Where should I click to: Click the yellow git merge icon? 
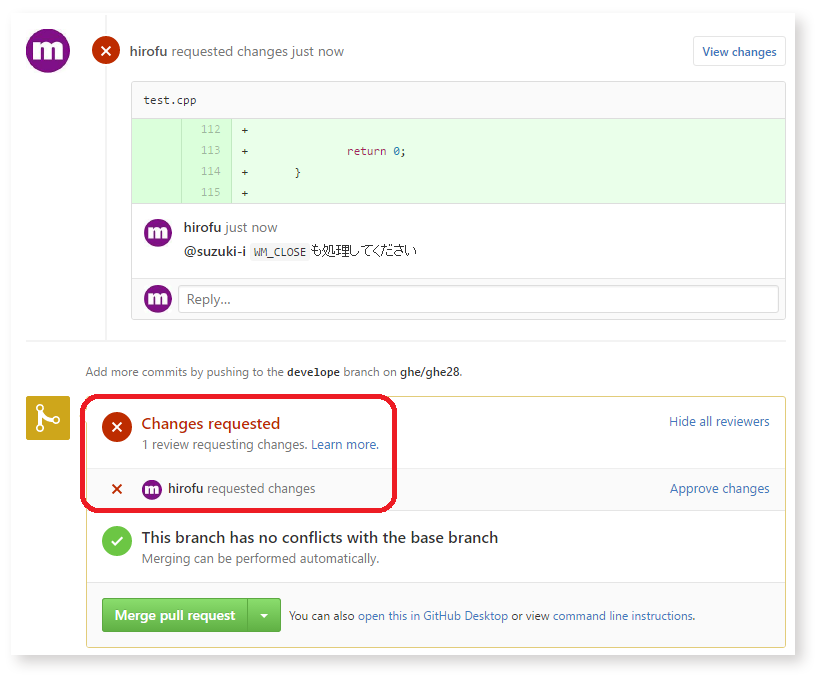47,418
